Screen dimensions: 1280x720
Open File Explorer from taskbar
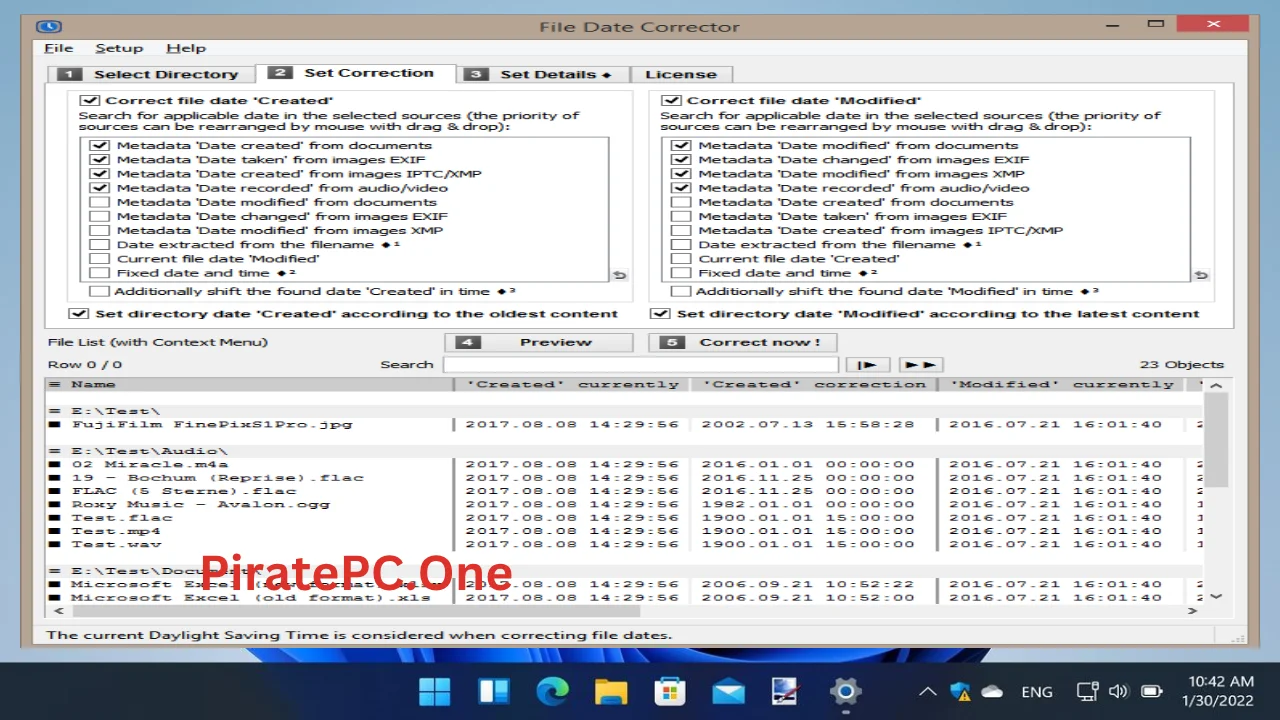coord(611,691)
